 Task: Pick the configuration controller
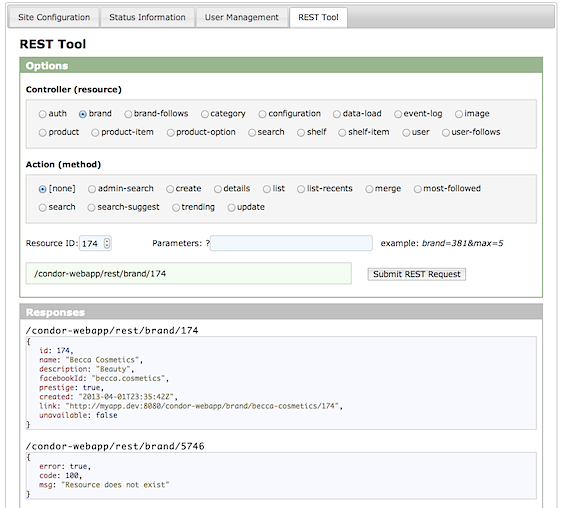[x=262, y=114]
